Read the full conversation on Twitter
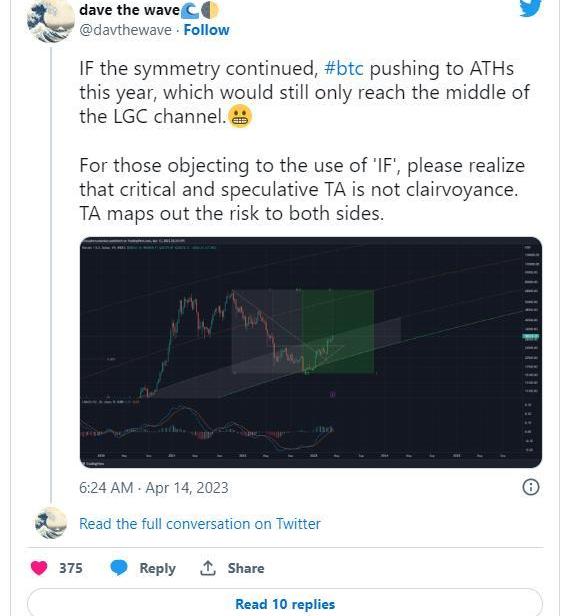 [200, 524]
